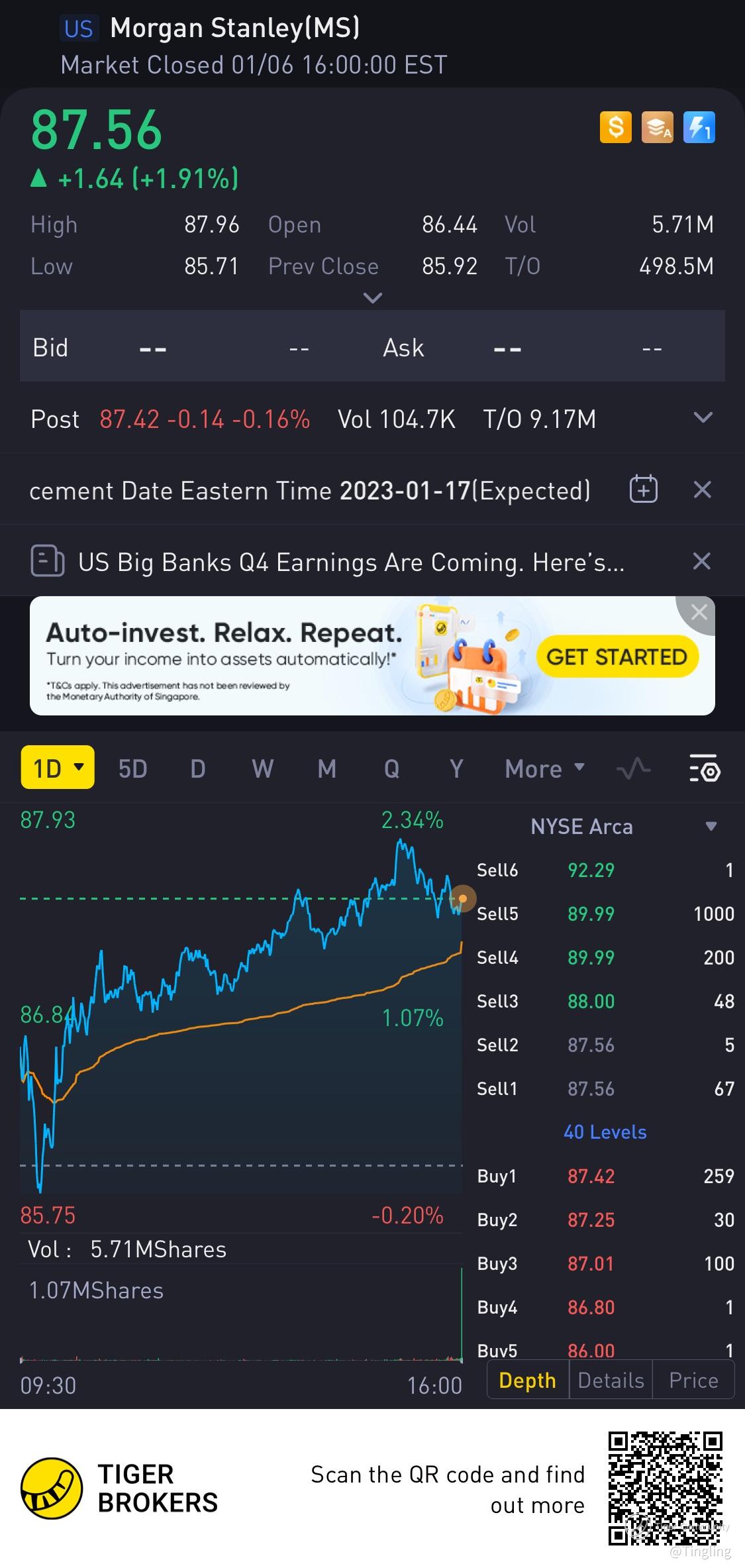Select the Depth tab

(x=528, y=1380)
